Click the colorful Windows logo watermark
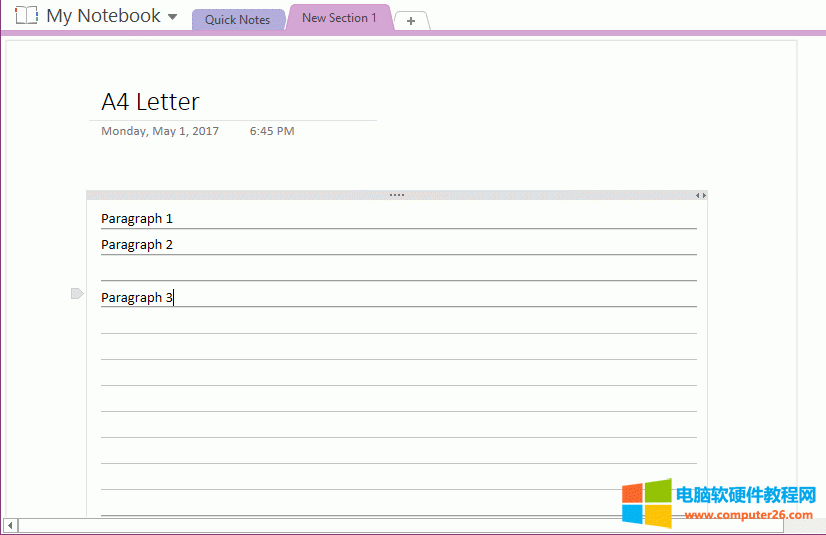The image size is (826, 535). [646, 503]
